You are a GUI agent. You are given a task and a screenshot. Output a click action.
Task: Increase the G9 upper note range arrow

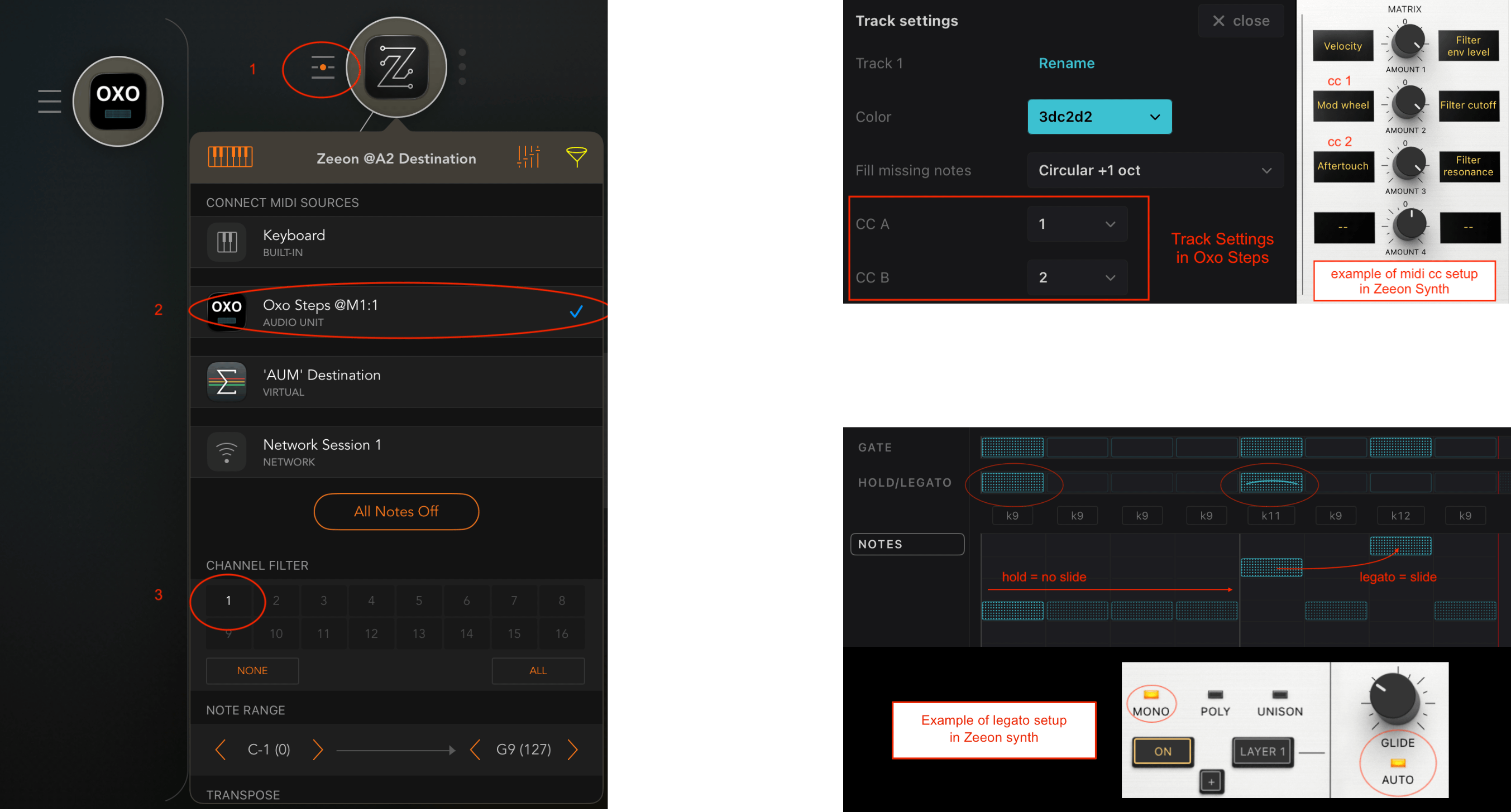tap(572, 749)
